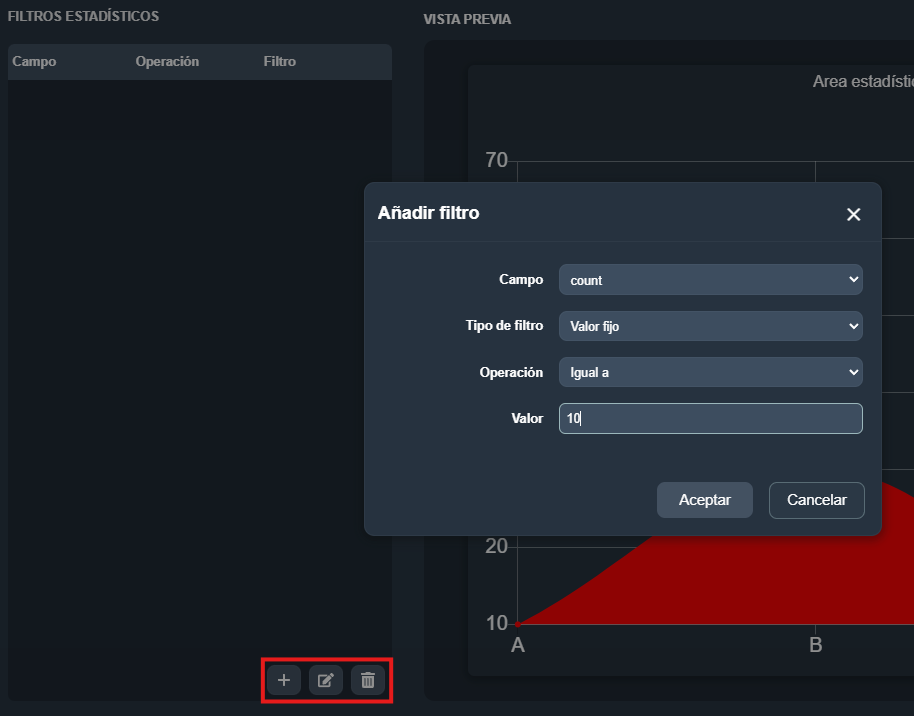Screen dimensions: 914x716
Task: Click the B label on chart x-axis
Action: tap(815, 645)
